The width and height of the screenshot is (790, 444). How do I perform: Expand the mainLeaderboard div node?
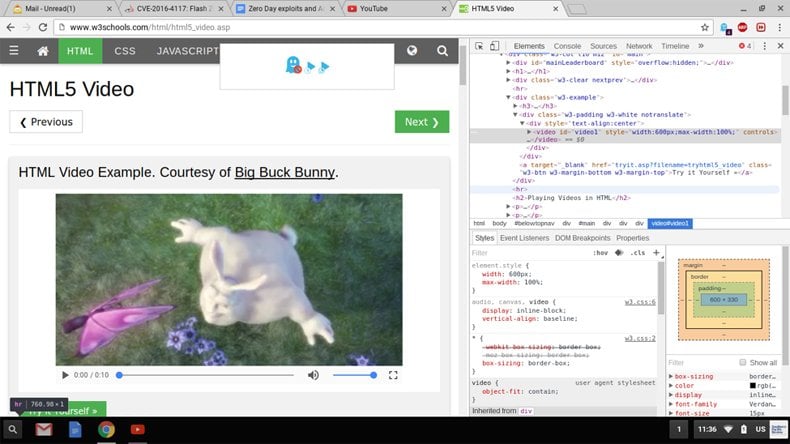coord(508,63)
